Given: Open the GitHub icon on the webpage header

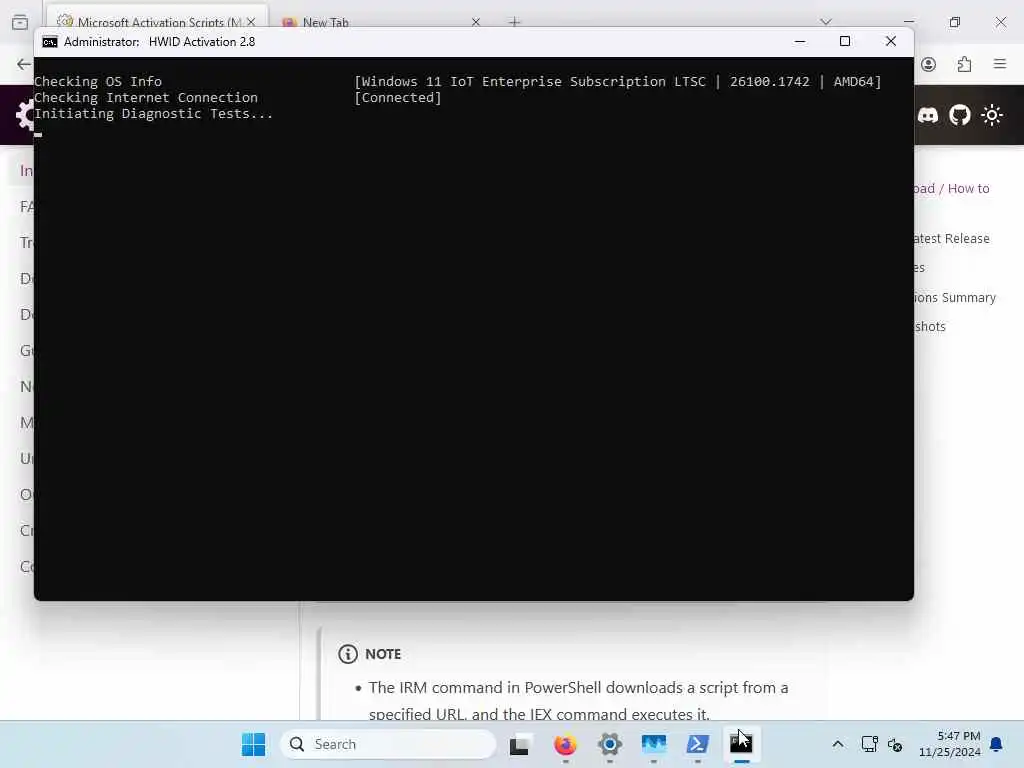Looking at the screenshot, I should tap(959, 116).
